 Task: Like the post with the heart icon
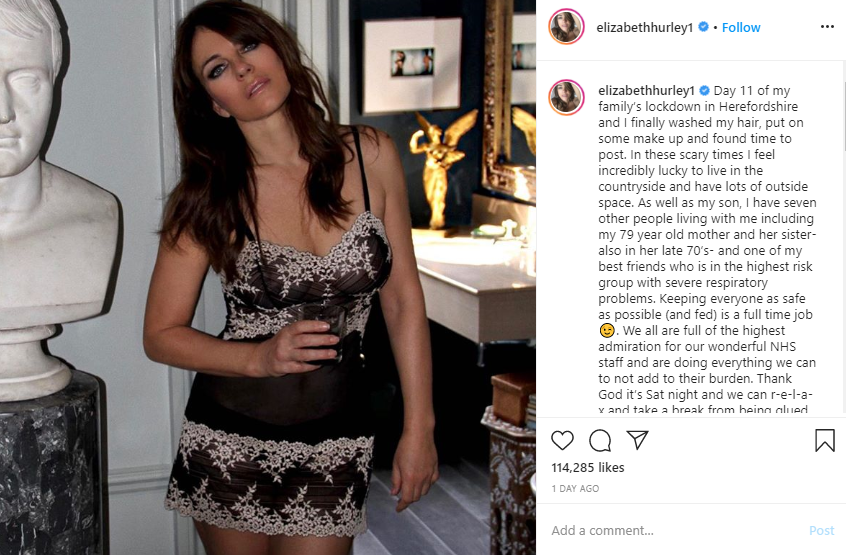point(562,441)
